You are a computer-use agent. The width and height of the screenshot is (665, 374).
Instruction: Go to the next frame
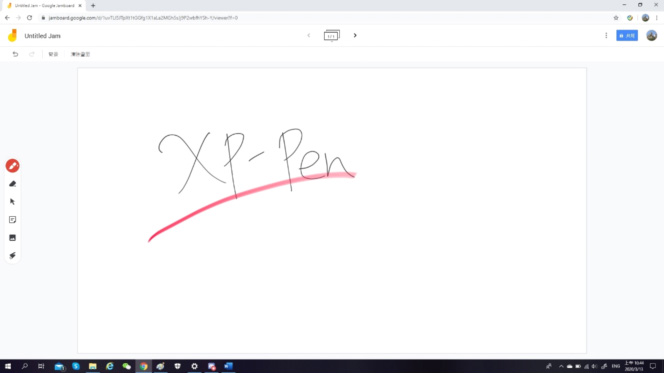pyautogui.click(x=355, y=36)
